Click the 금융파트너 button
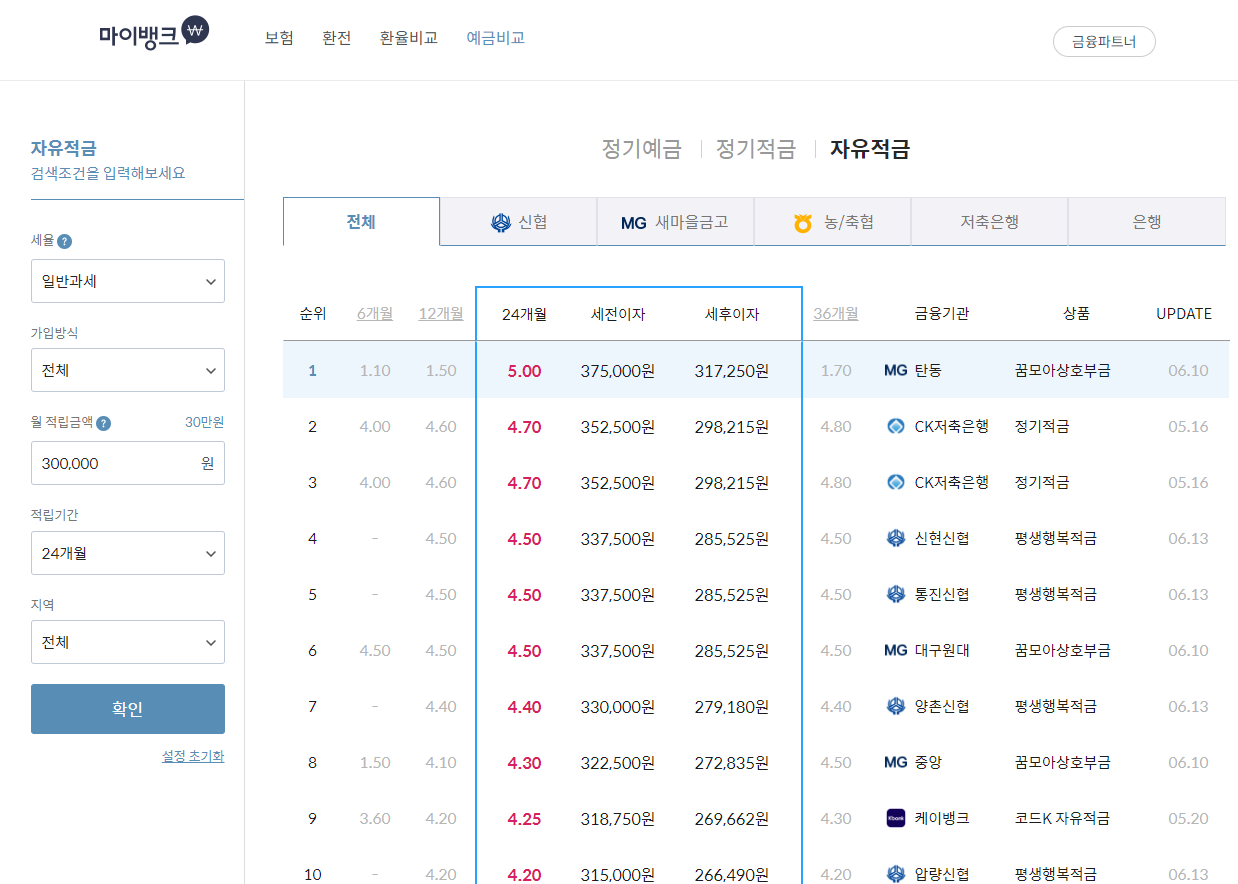 (1104, 42)
